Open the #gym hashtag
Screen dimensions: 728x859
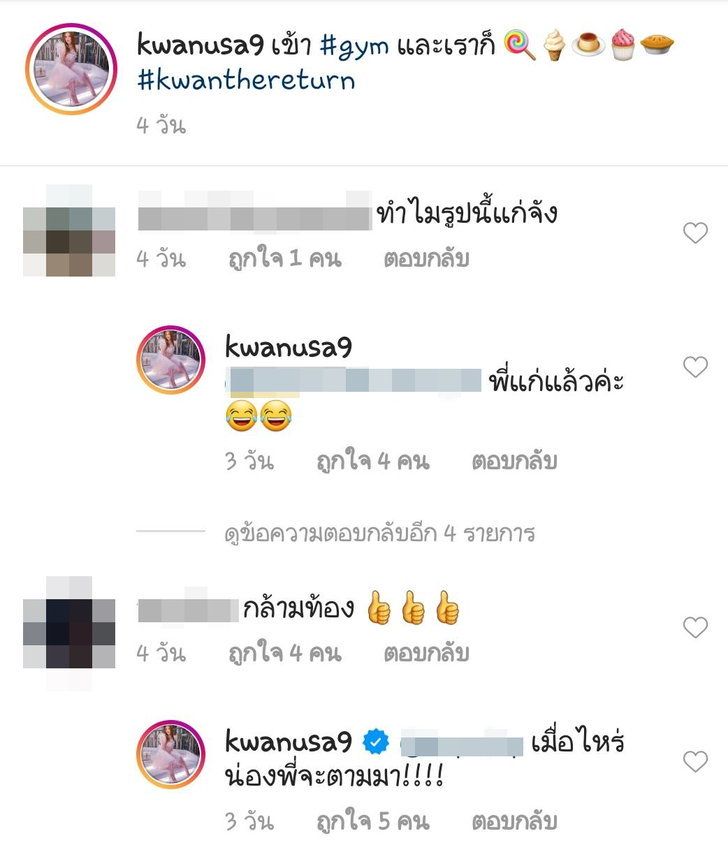click(x=354, y=47)
